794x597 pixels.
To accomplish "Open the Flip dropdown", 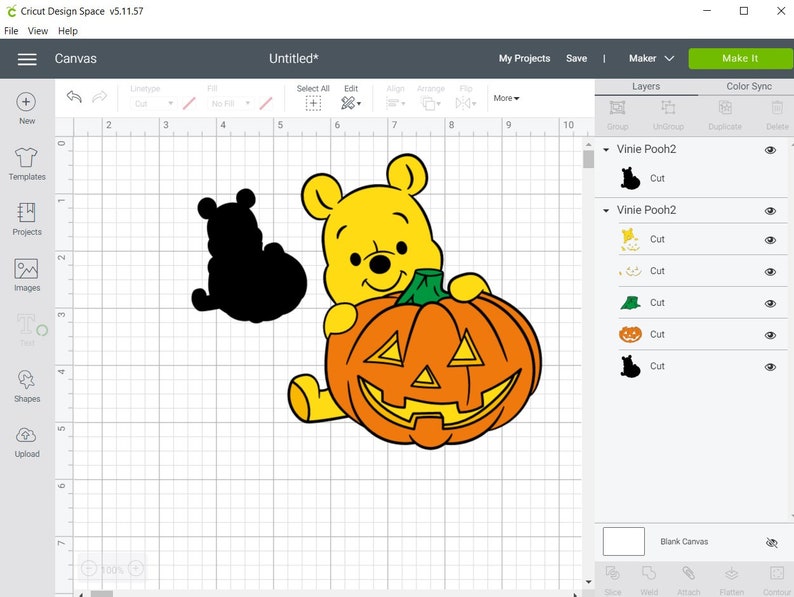I will click(466, 103).
